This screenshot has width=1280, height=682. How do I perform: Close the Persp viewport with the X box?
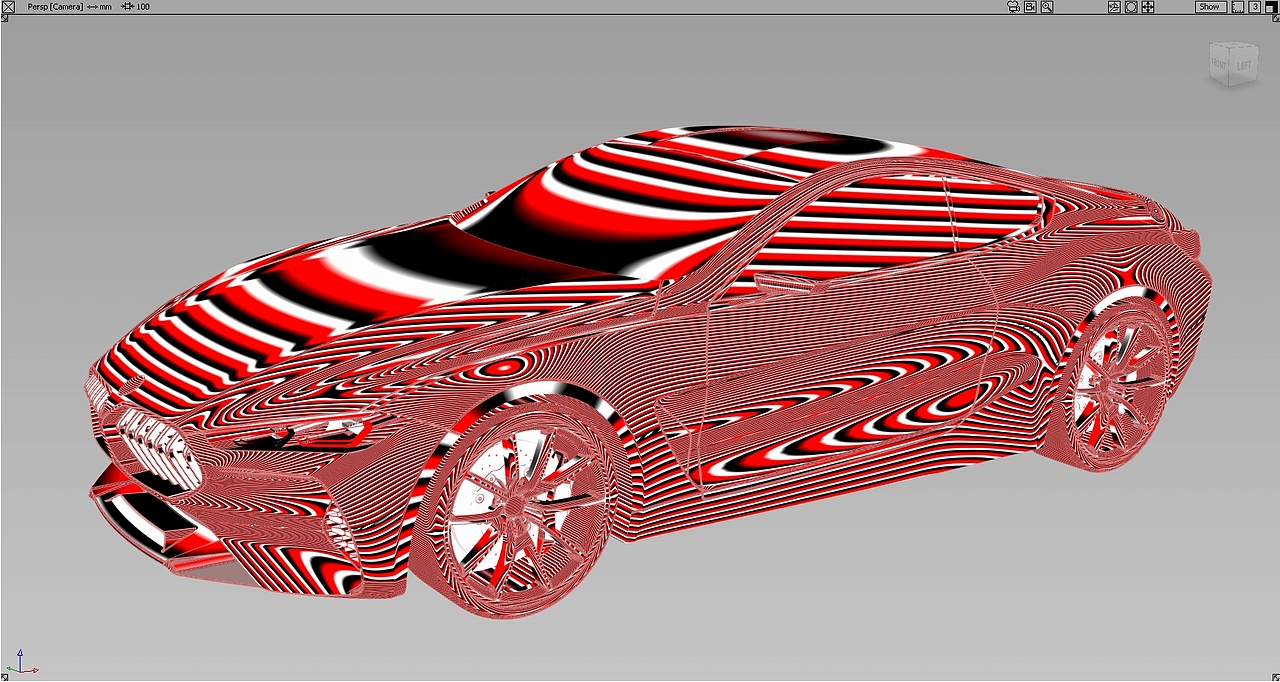click(x=7, y=6)
